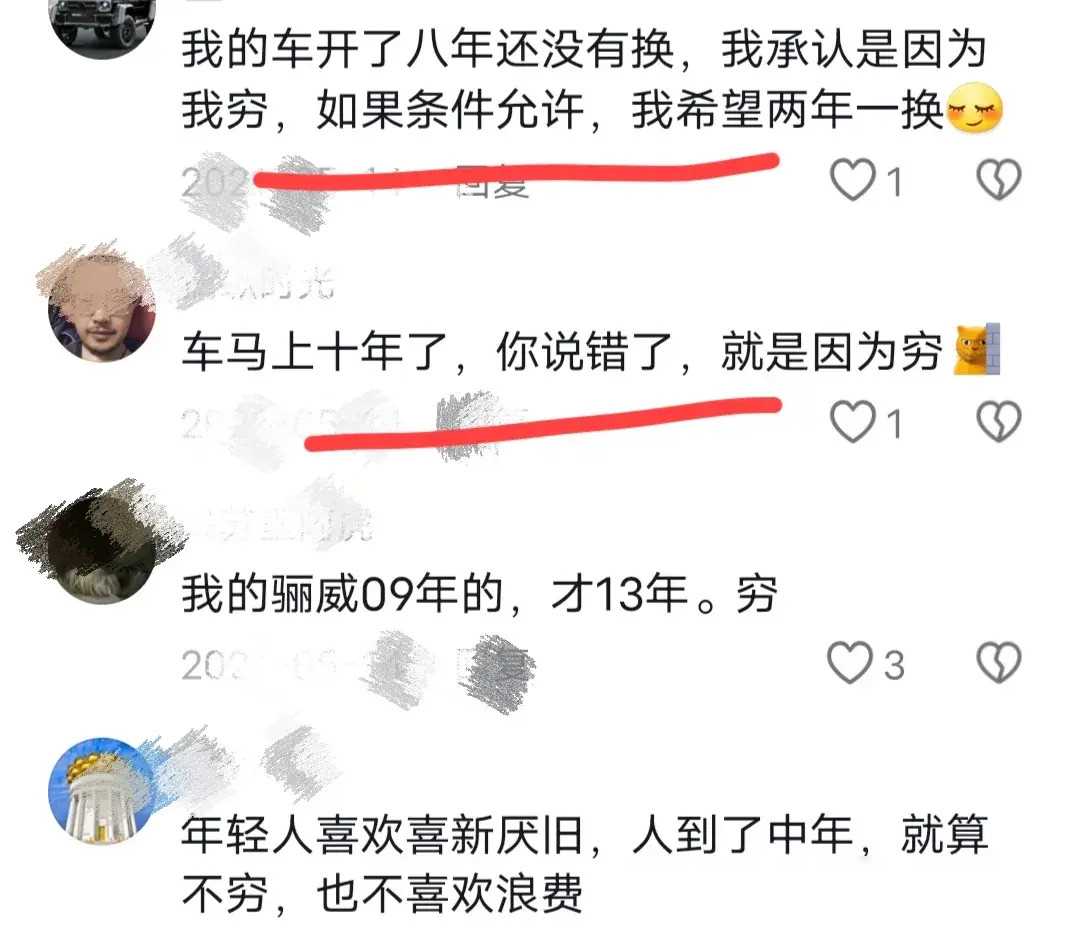Open the golden dome building avatar
Viewport: 1080px width, 936px height.
tap(102, 791)
